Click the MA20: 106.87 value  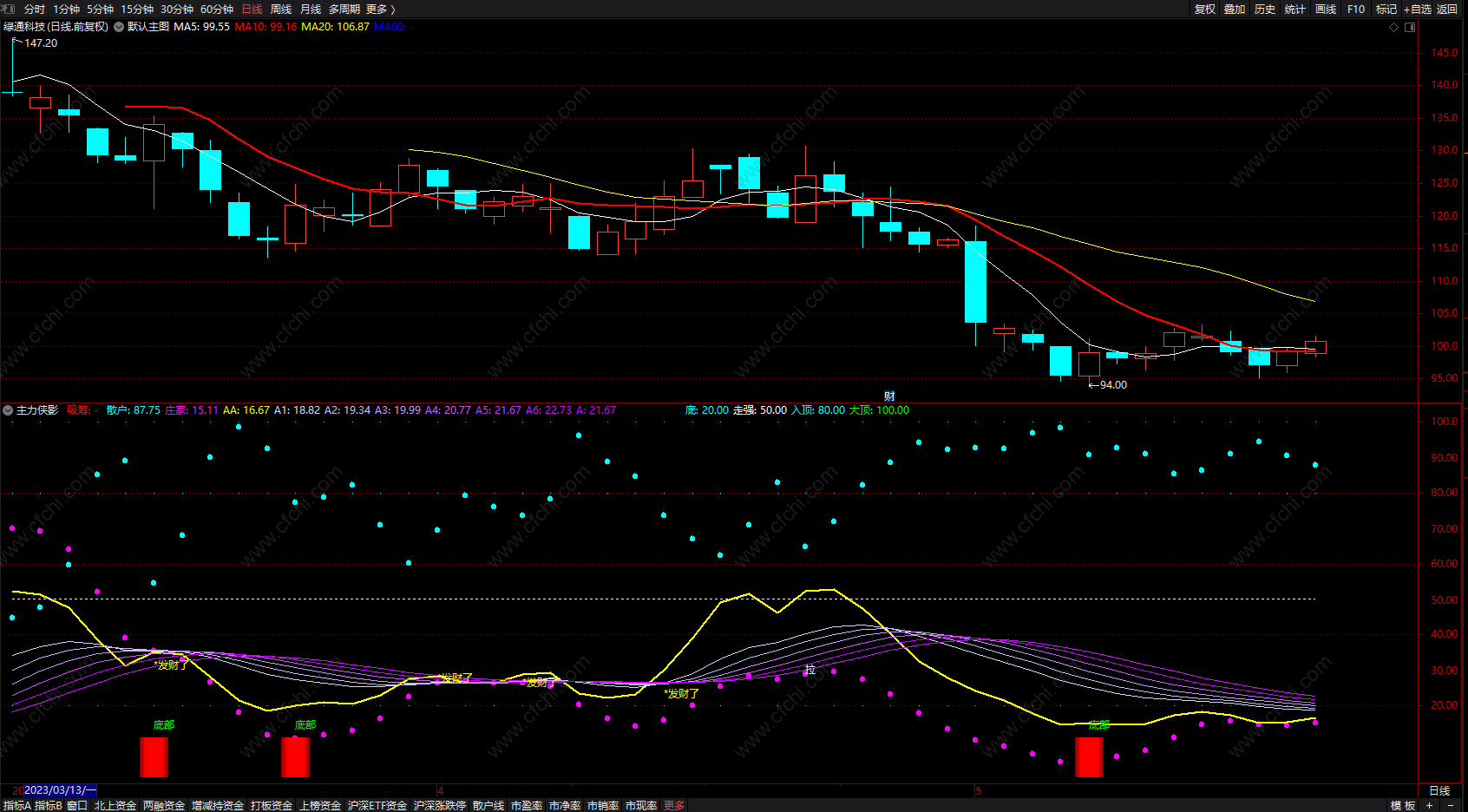(335, 27)
